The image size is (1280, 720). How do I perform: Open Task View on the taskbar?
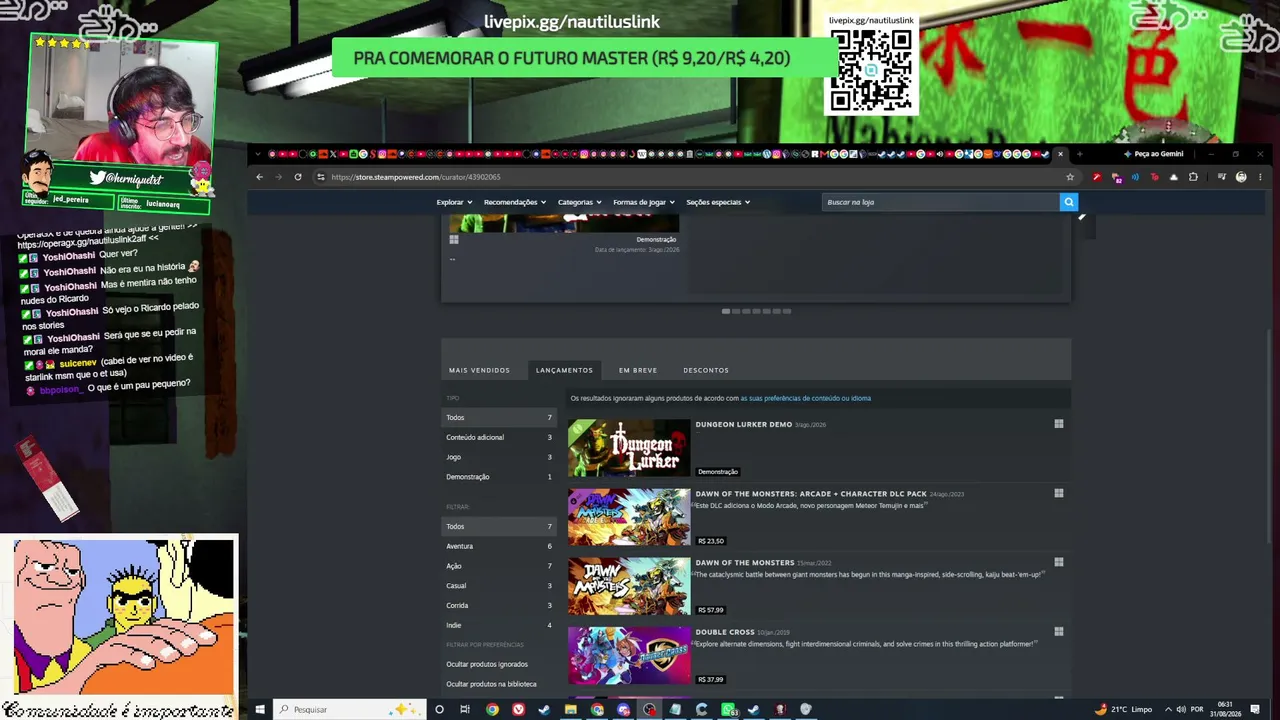click(x=465, y=709)
